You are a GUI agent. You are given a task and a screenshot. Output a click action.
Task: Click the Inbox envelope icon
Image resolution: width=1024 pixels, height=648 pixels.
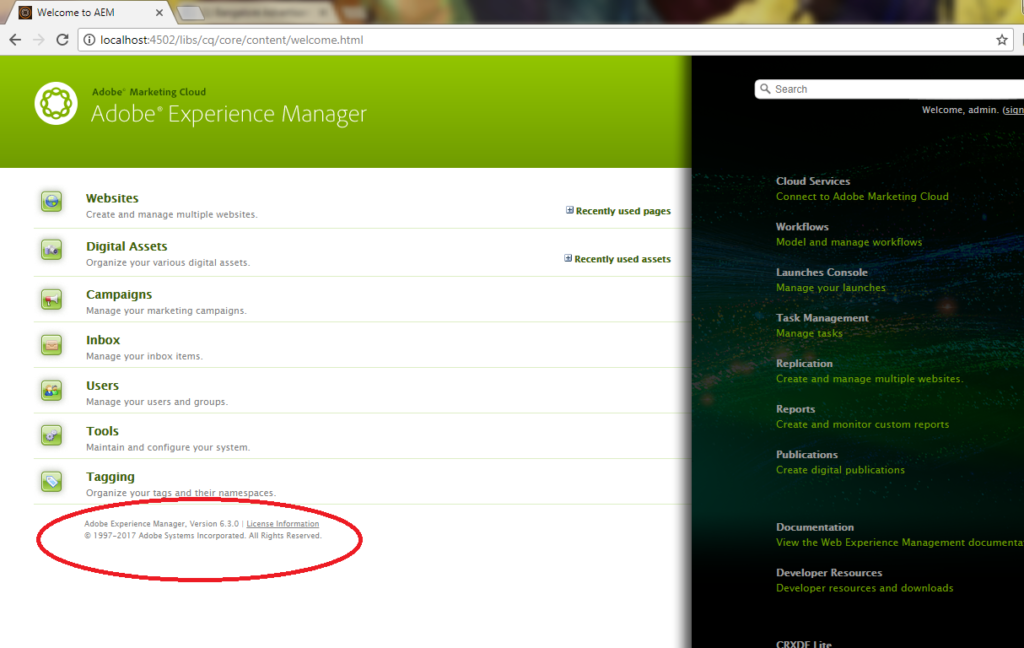pyautogui.click(x=52, y=345)
